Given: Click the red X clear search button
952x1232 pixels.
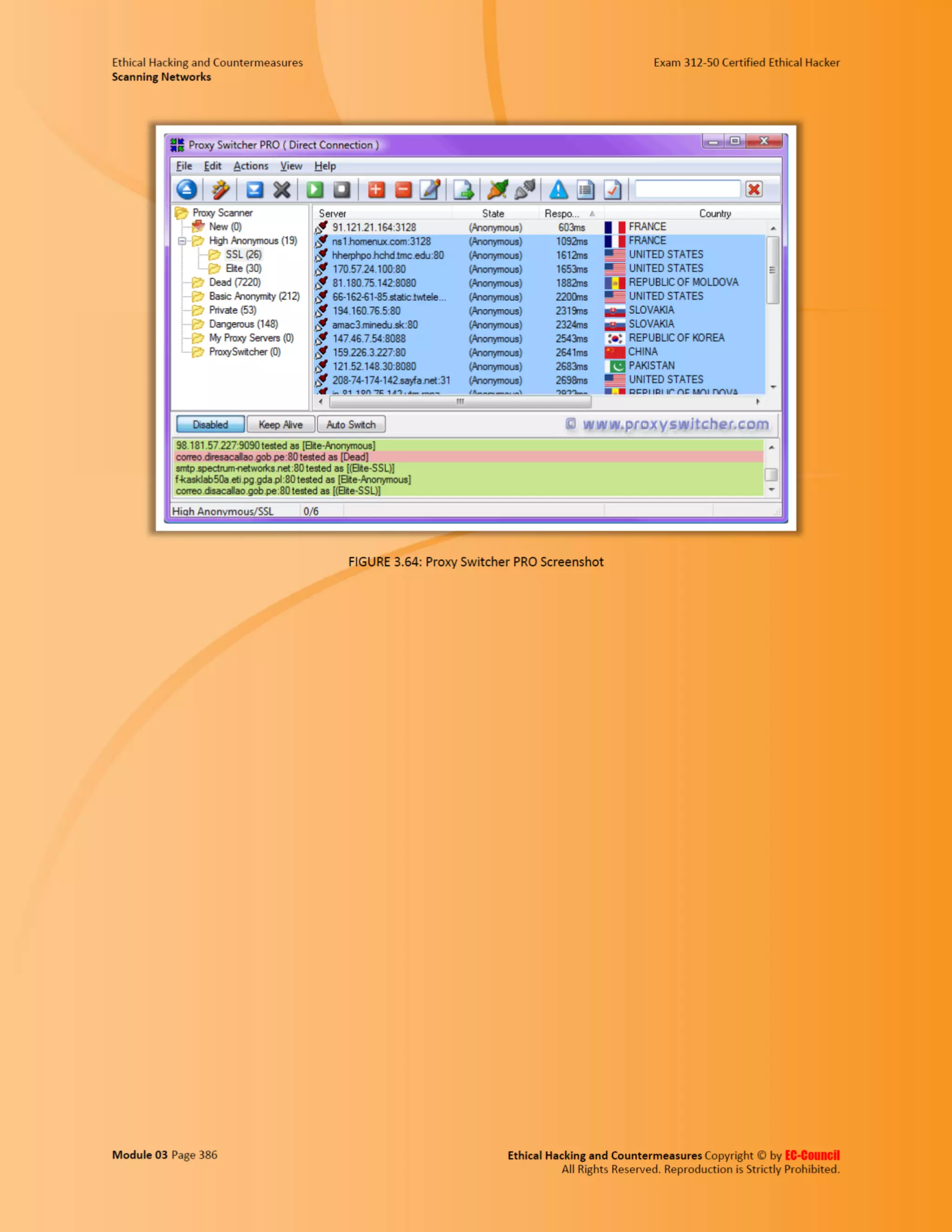Looking at the screenshot, I should [754, 190].
